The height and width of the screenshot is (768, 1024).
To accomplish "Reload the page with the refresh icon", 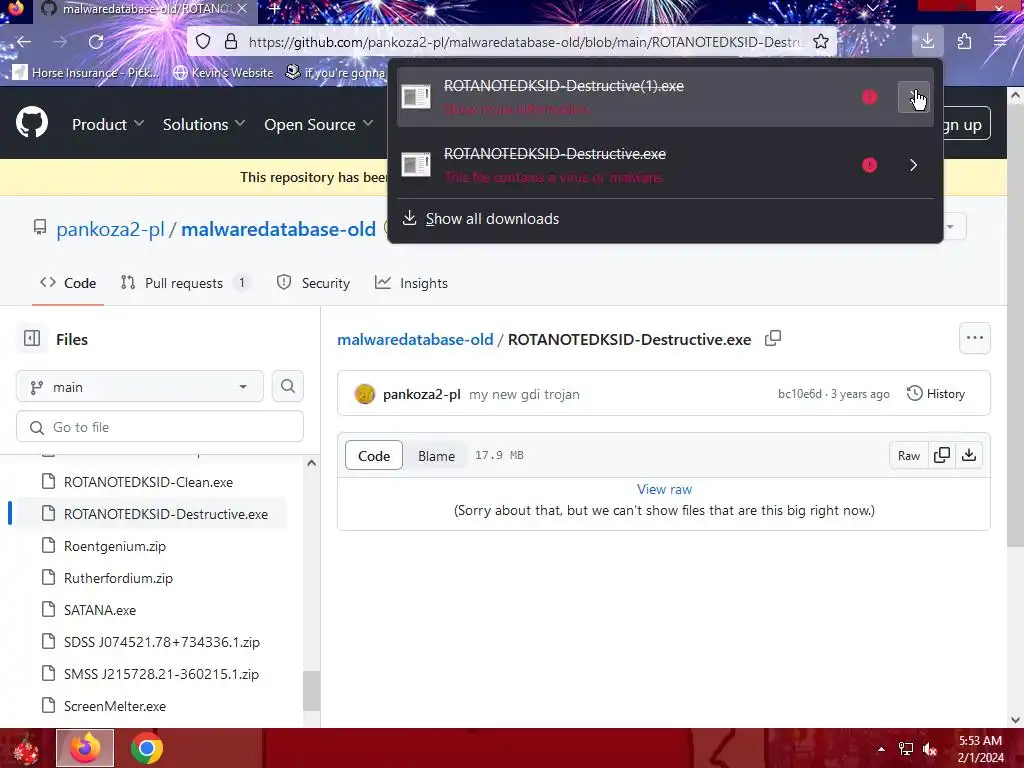I will coord(96,42).
